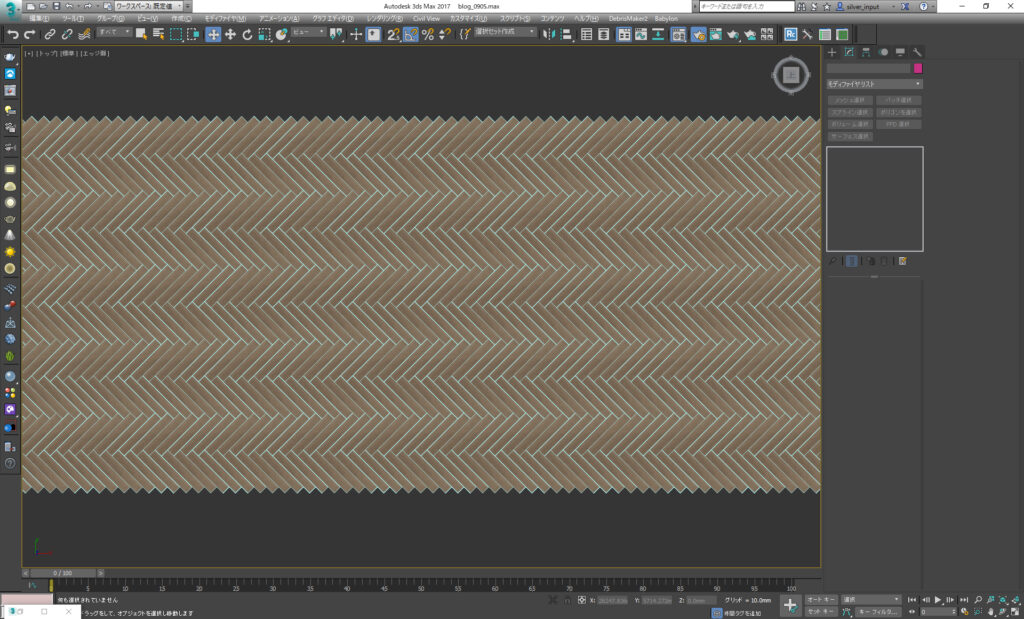Viewport: 1024px width, 619px height.
Task: Select the Move tool in main toolbar
Action: coord(213,34)
